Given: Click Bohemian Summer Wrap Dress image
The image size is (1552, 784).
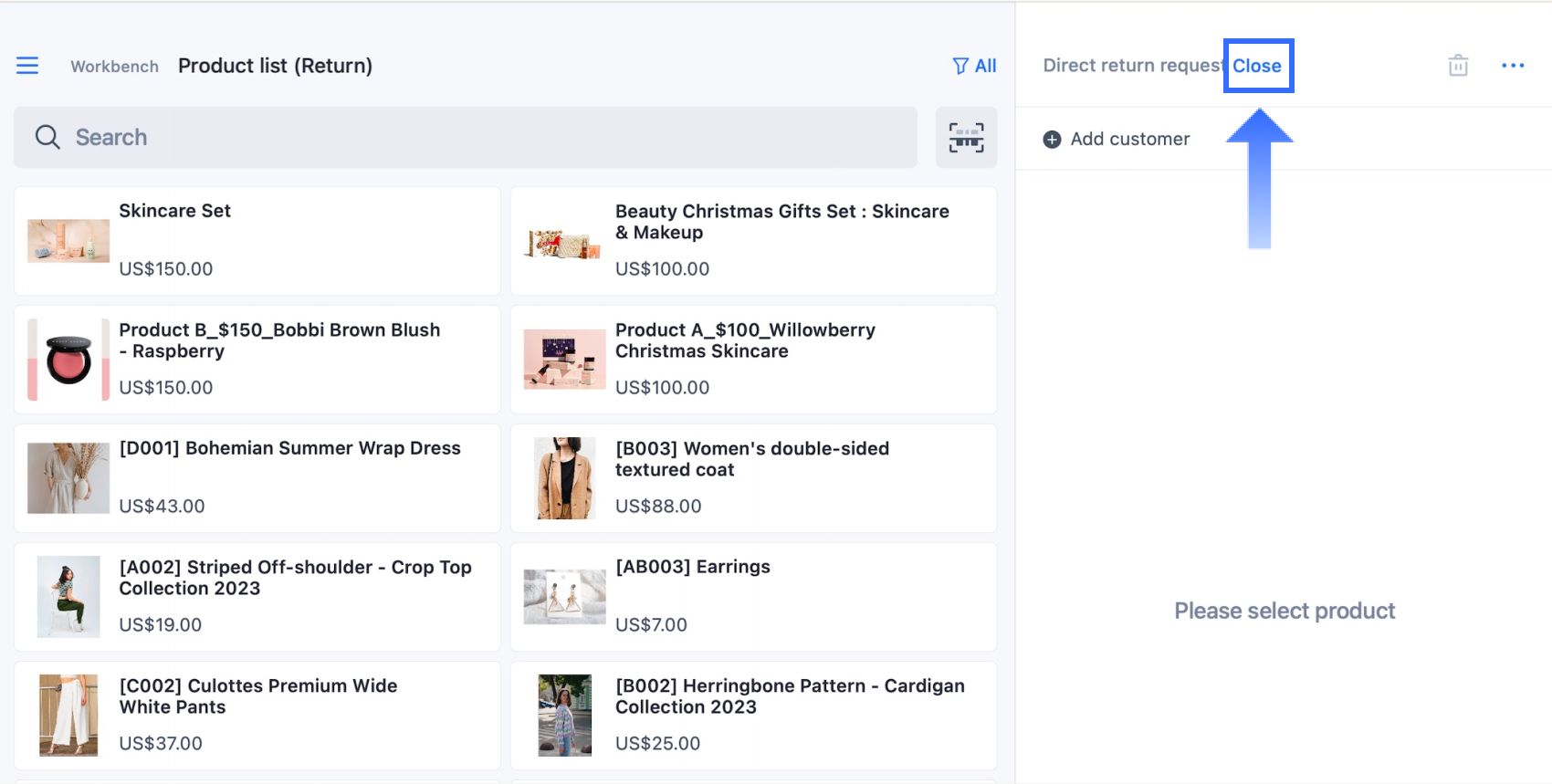Looking at the screenshot, I should [68, 478].
